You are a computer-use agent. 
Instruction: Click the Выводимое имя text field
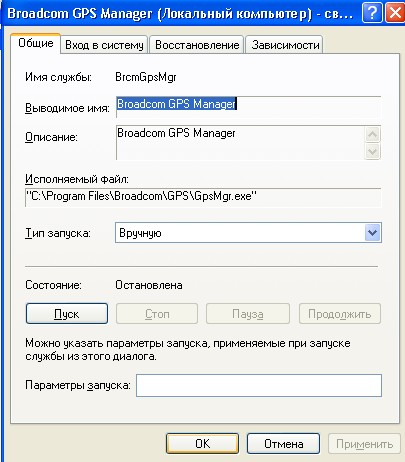pos(248,107)
